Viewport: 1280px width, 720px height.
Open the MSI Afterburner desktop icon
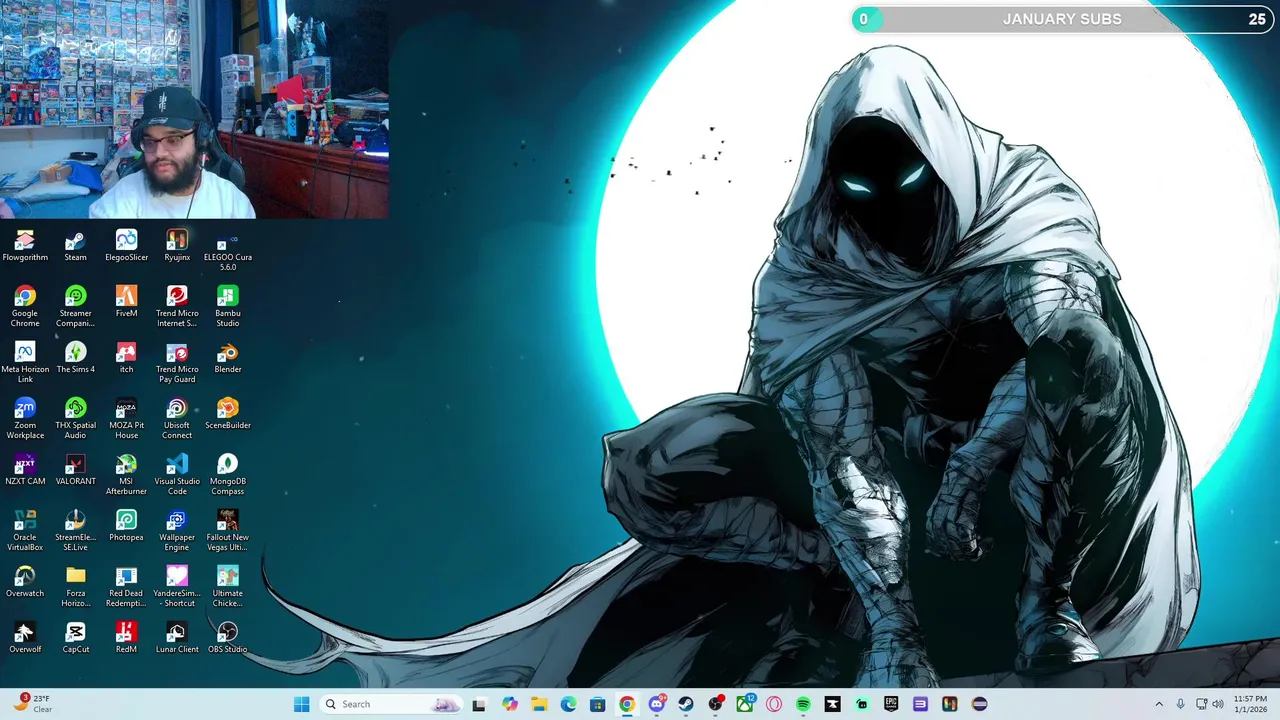[126, 475]
